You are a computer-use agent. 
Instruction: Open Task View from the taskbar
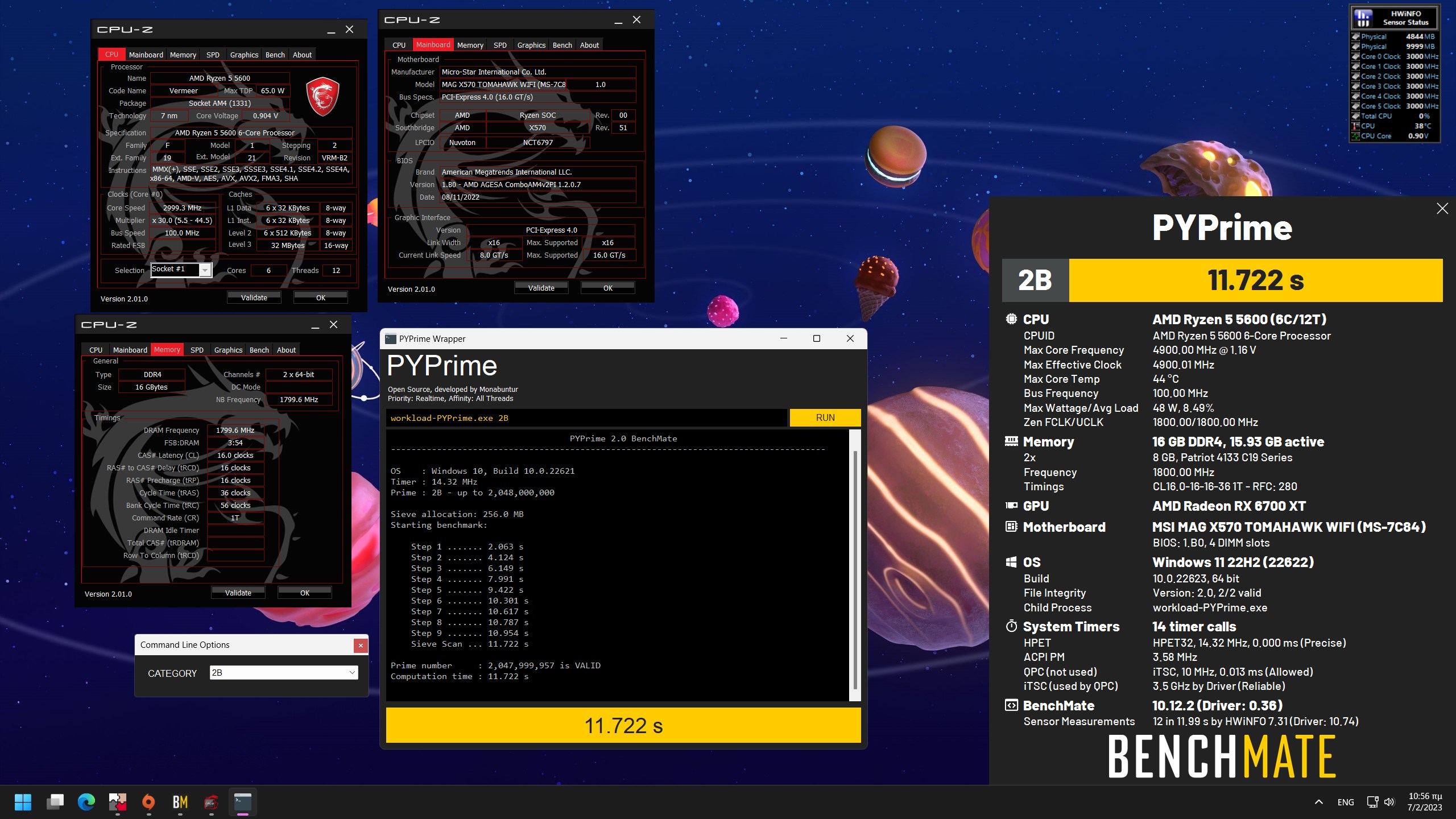(55, 802)
